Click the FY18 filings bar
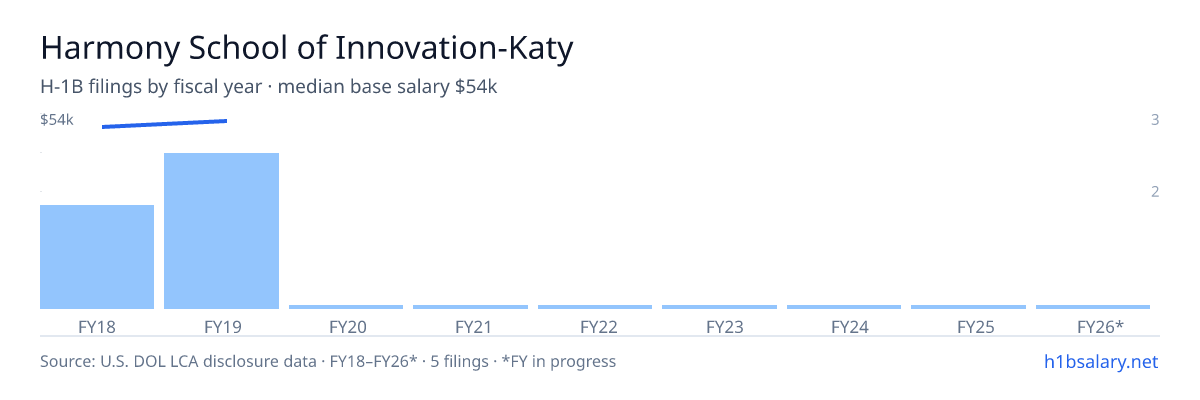Screen dimensions: 1200x400 click(x=97, y=257)
